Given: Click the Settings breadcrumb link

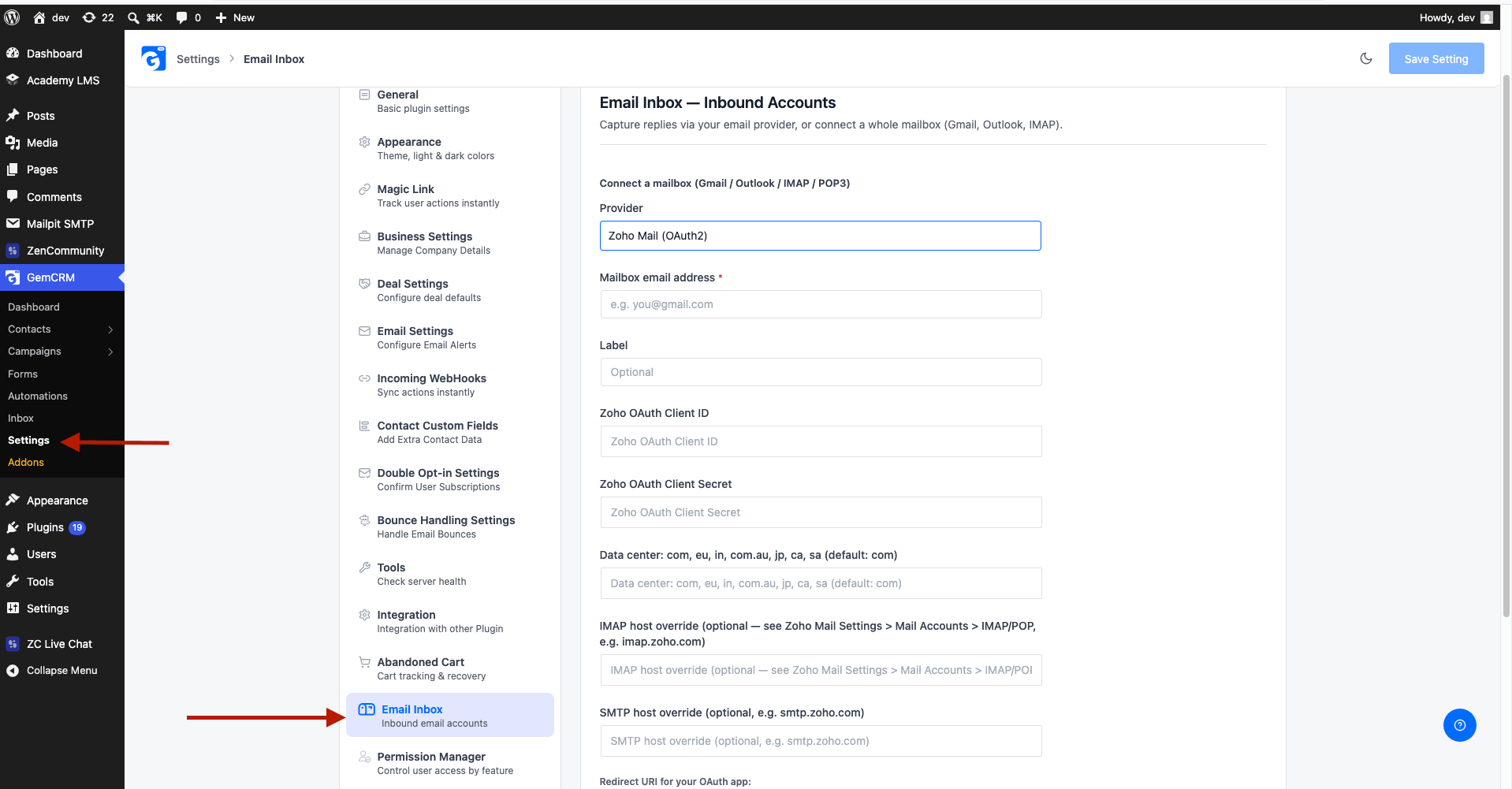Looking at the screenshot, I should (x=198, y=59).
